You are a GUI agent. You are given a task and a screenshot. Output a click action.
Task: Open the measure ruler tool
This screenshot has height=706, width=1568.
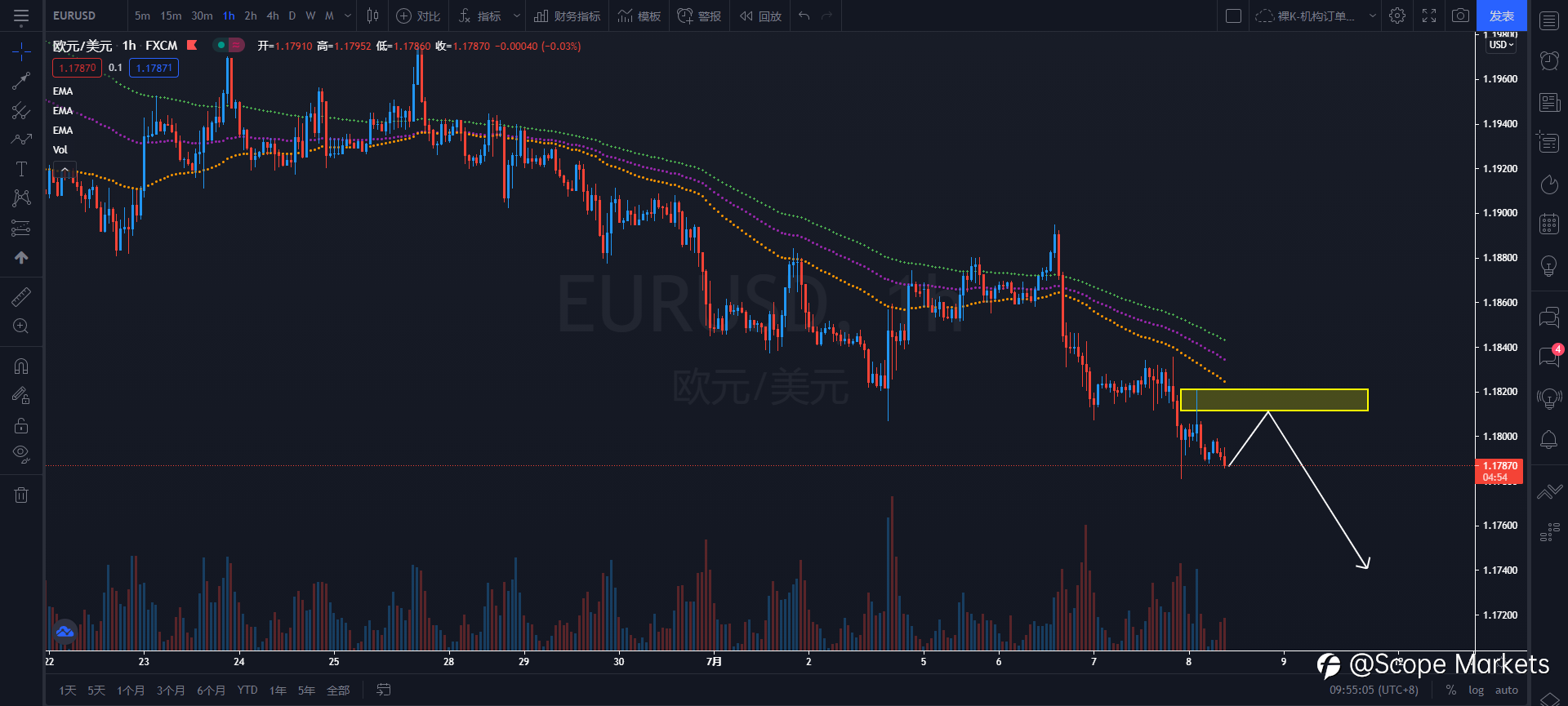pyautogui.click(x=21, y=297)
